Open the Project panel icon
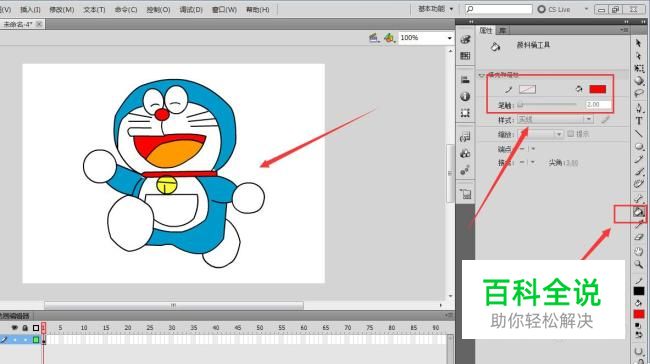650x364 pixels. (x=465, y=194)
